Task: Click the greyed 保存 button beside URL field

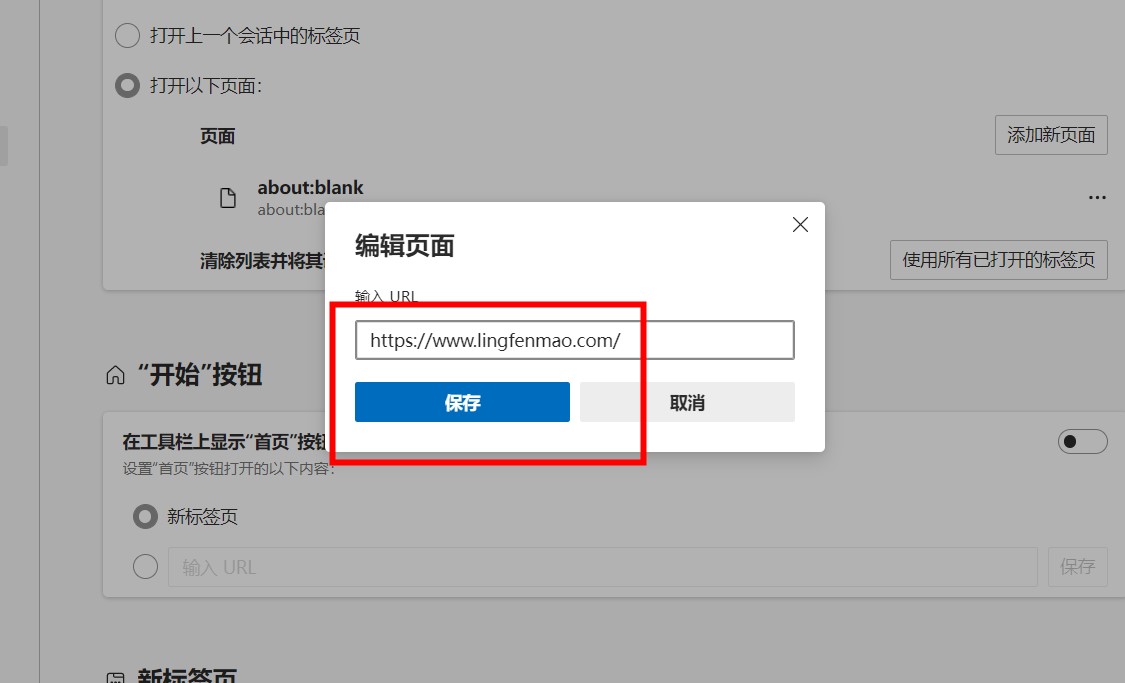Action: (x=1078, y=567)
